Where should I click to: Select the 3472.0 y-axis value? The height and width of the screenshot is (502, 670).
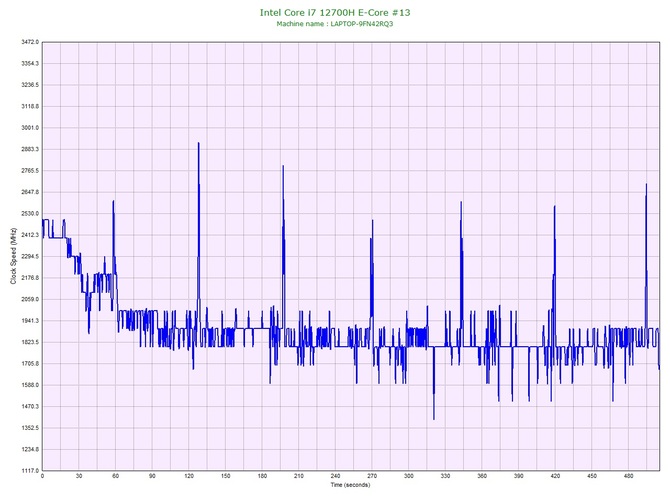pyautogui.click(x=30, y=42)
